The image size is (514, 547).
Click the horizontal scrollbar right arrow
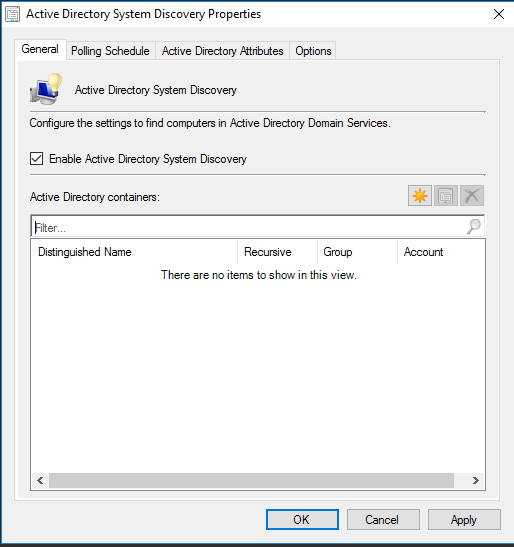point(476,480)
